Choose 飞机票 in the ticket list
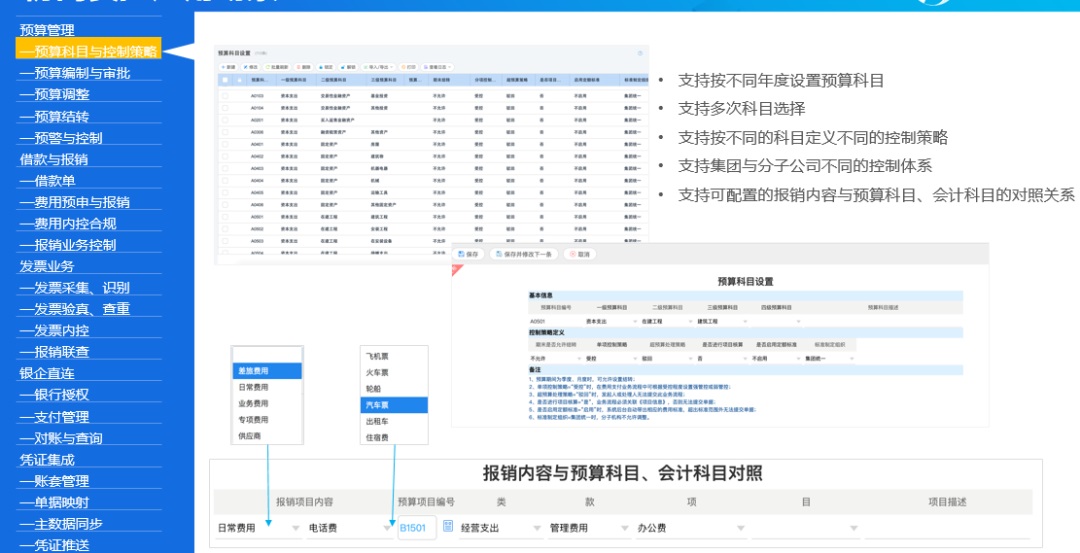 click(x=394, y=356)
